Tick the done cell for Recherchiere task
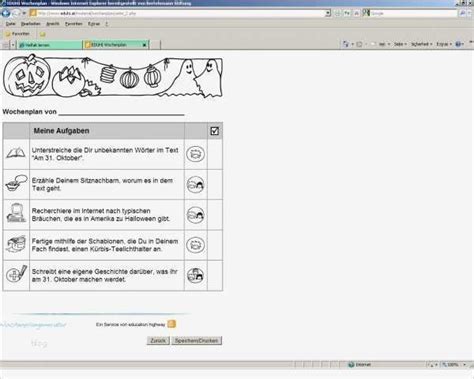The image size is (474, 379). (x=215, y=215)
